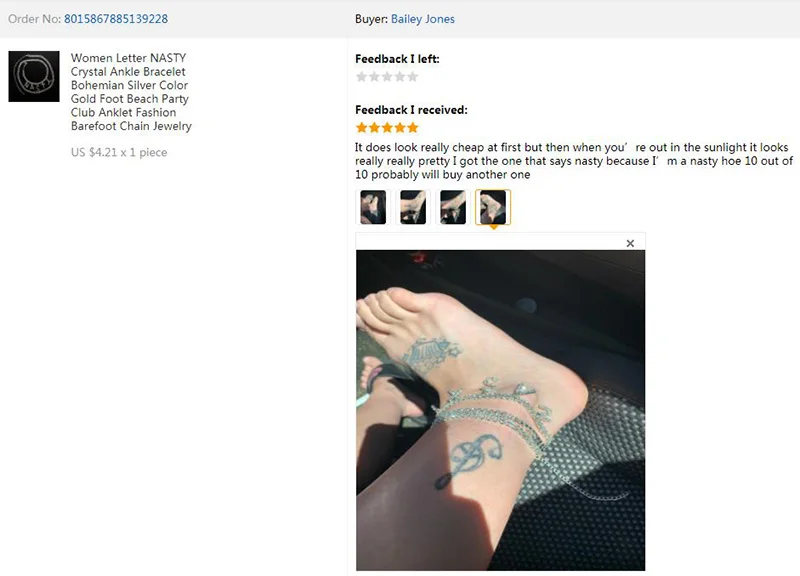Click fifth gray star under Feedback I left
Screen dimensions: 800x576
413,77
